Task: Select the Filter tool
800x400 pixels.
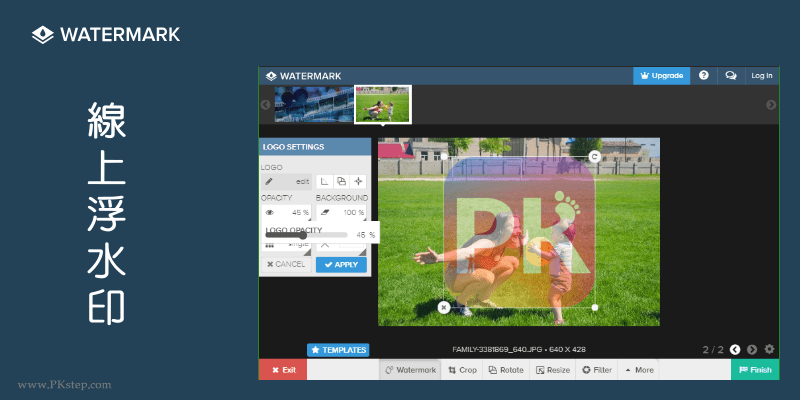Action: point(597,370)
